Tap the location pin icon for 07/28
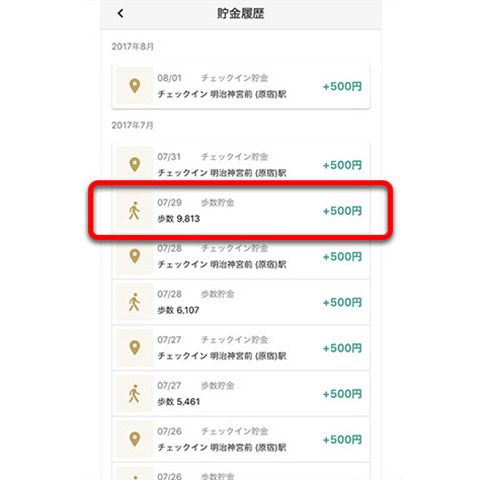480x480 pixels. click(x=134, y=256)
